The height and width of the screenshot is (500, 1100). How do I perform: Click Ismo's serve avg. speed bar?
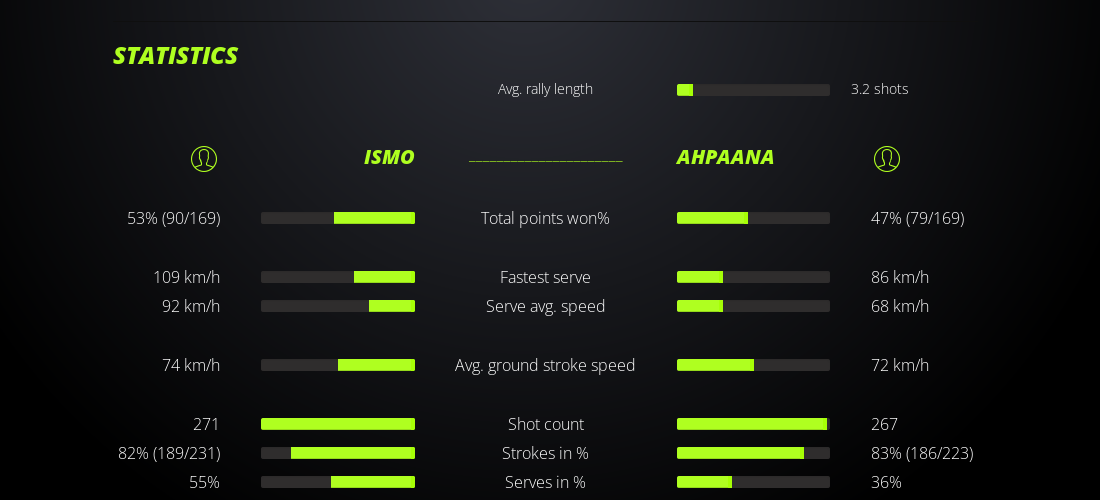point(338,306)
